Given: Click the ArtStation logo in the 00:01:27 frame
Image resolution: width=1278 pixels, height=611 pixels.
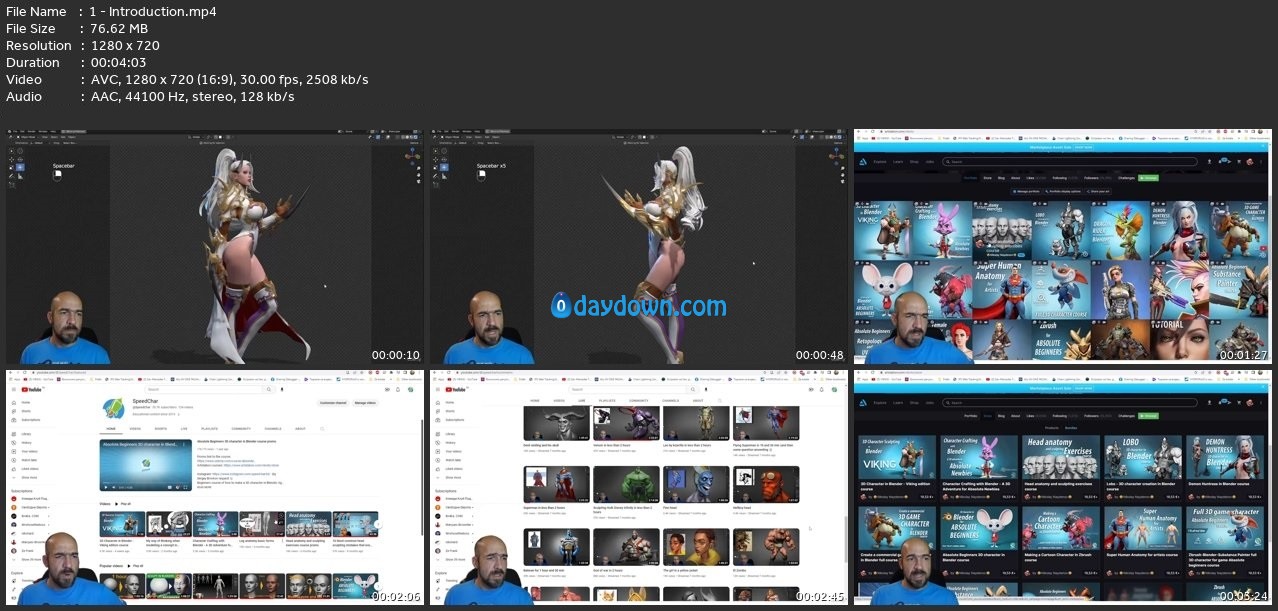Looking at the screenshot, I should point(863,162).
